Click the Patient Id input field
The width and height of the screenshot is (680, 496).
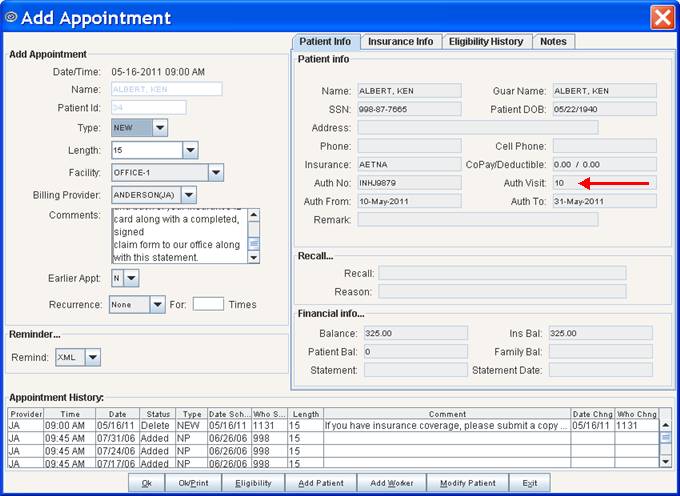click(x=149, y=108)
